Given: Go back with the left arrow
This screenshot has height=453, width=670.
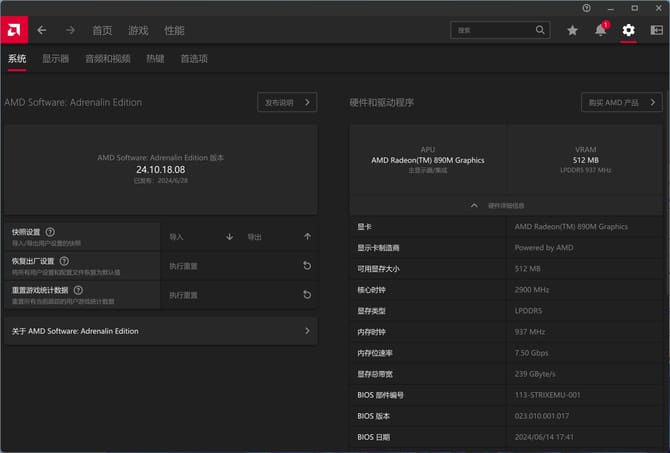Looking at the screenshot, I should [x=42, y=30].
